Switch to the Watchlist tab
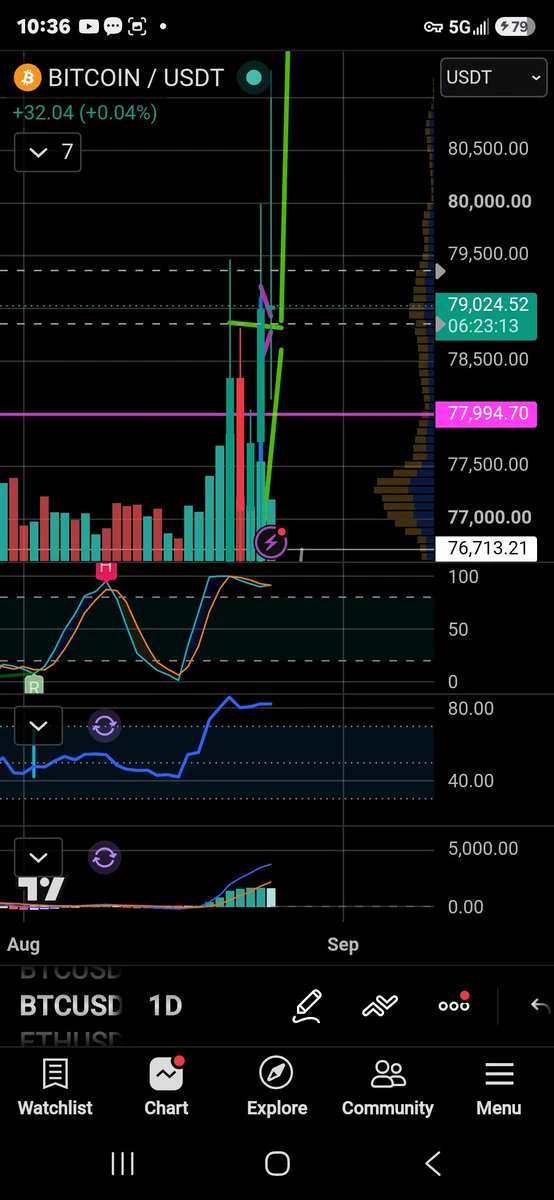Screen dimensions: 554x1200 (55, 1087)
